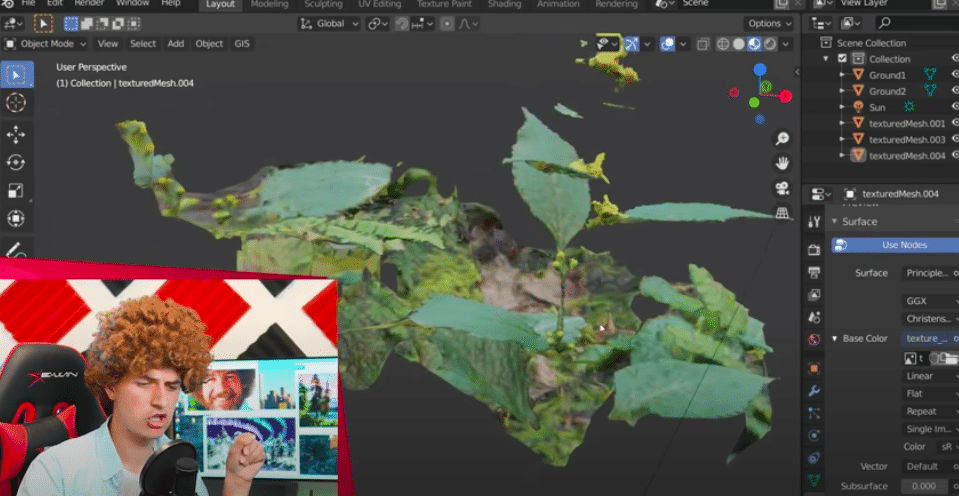Click the tweak cursor tool icon in header
The image size is (959, 496).
click(43, 24)
